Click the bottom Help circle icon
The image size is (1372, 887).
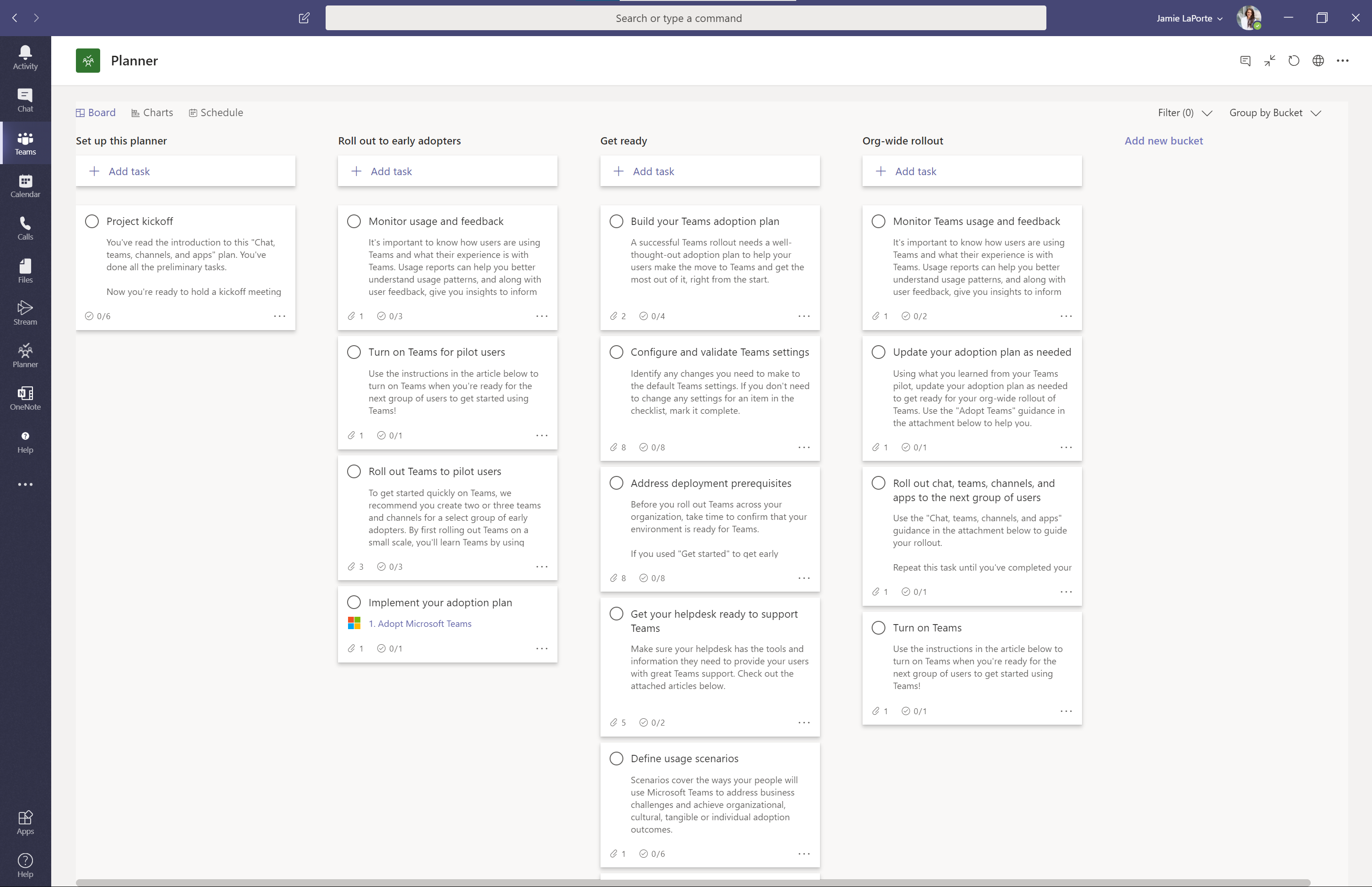click(x=25, y=865)
